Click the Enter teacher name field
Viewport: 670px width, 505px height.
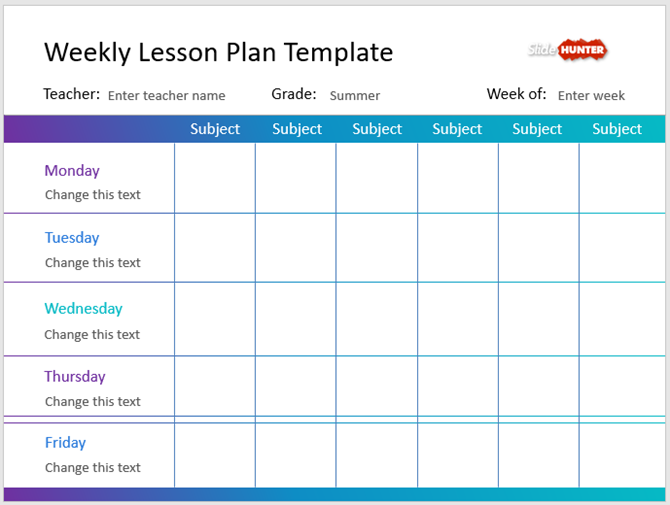tap(166, 96)
